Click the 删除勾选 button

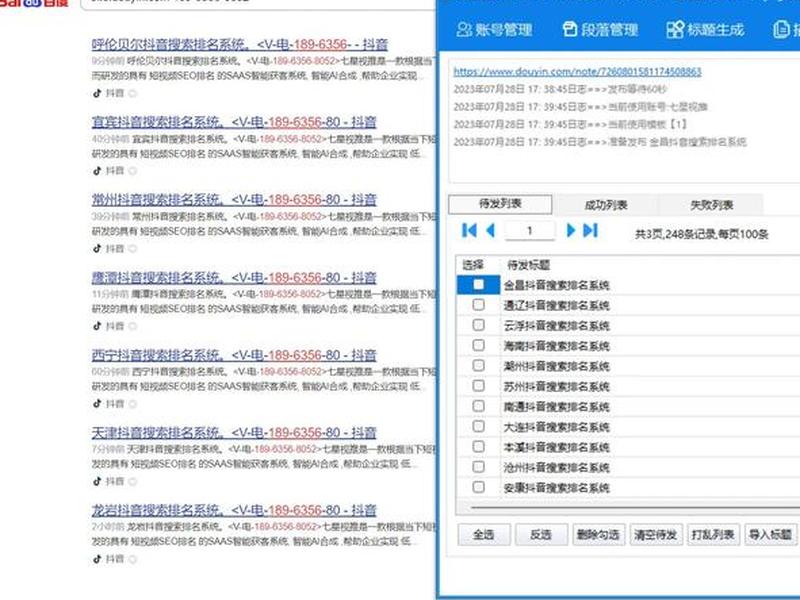coord(598,534)
